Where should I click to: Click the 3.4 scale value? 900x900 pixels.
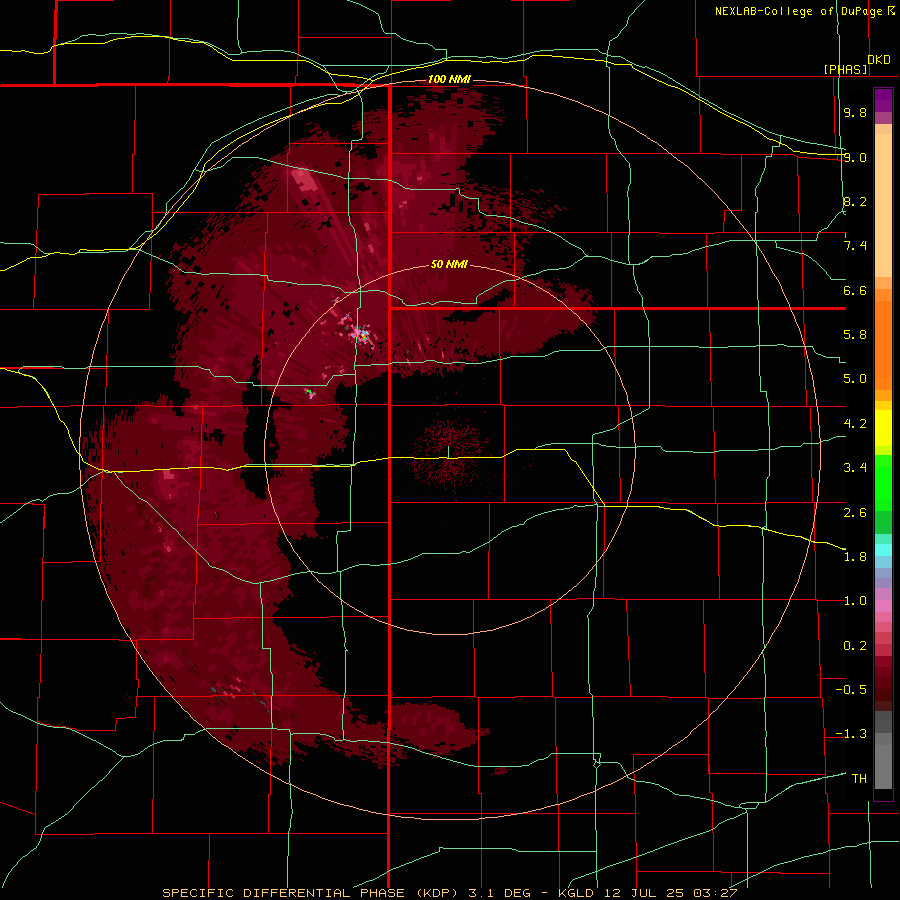tap(855, 468)
